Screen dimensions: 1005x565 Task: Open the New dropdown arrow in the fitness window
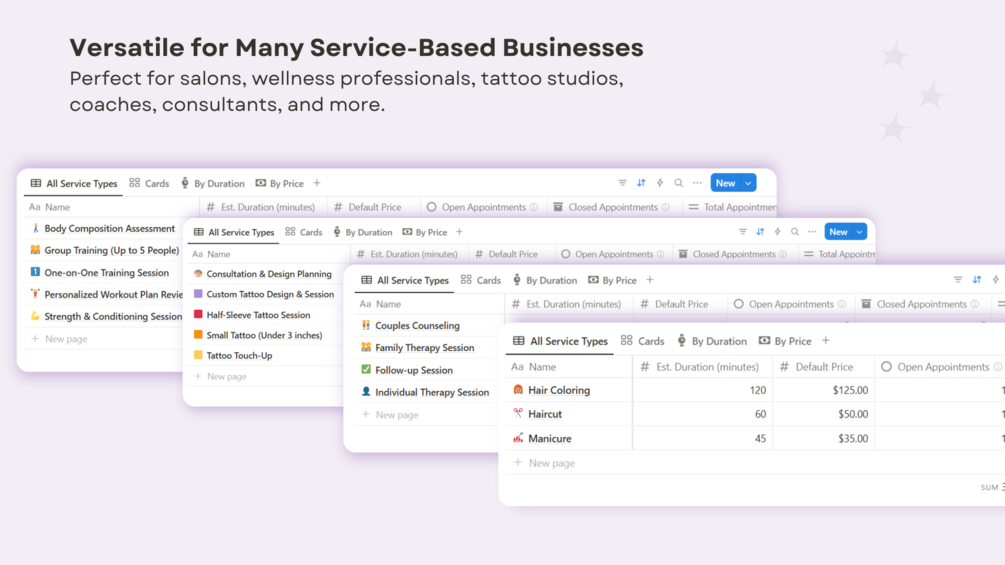click(748, 183)
